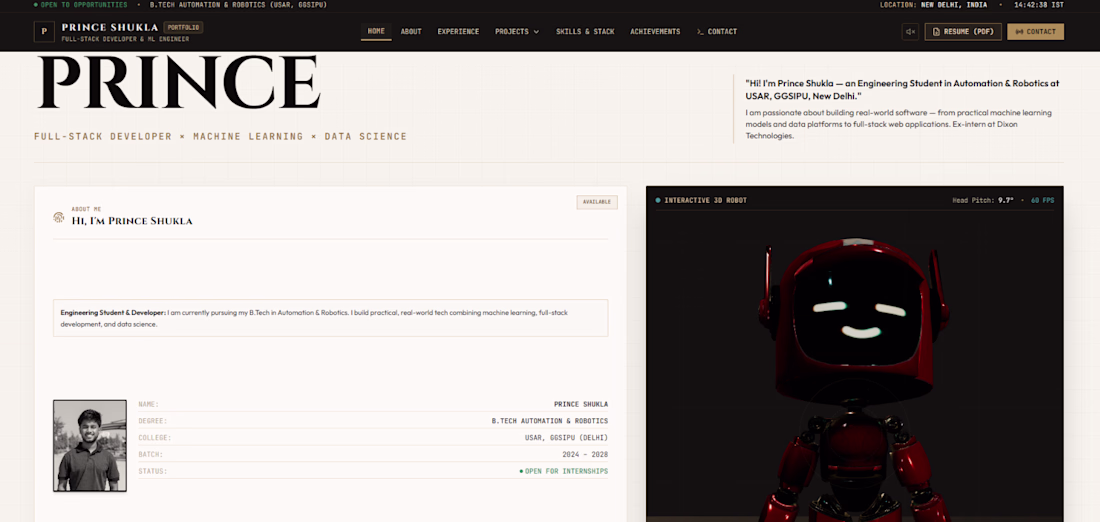Viewport: 1100px width, 522px height.
Task: Click the Available status badge
Action: click(x=597, y=202)
